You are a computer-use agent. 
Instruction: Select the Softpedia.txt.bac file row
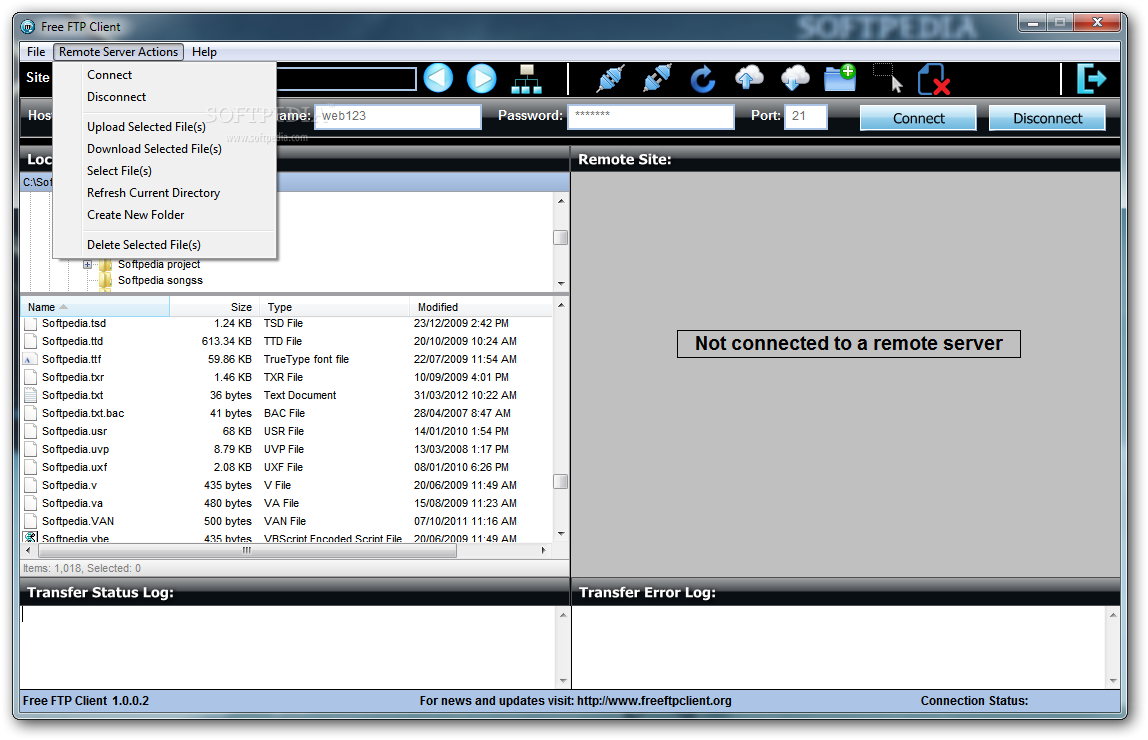pyautogui.click(x=287, y=413)
